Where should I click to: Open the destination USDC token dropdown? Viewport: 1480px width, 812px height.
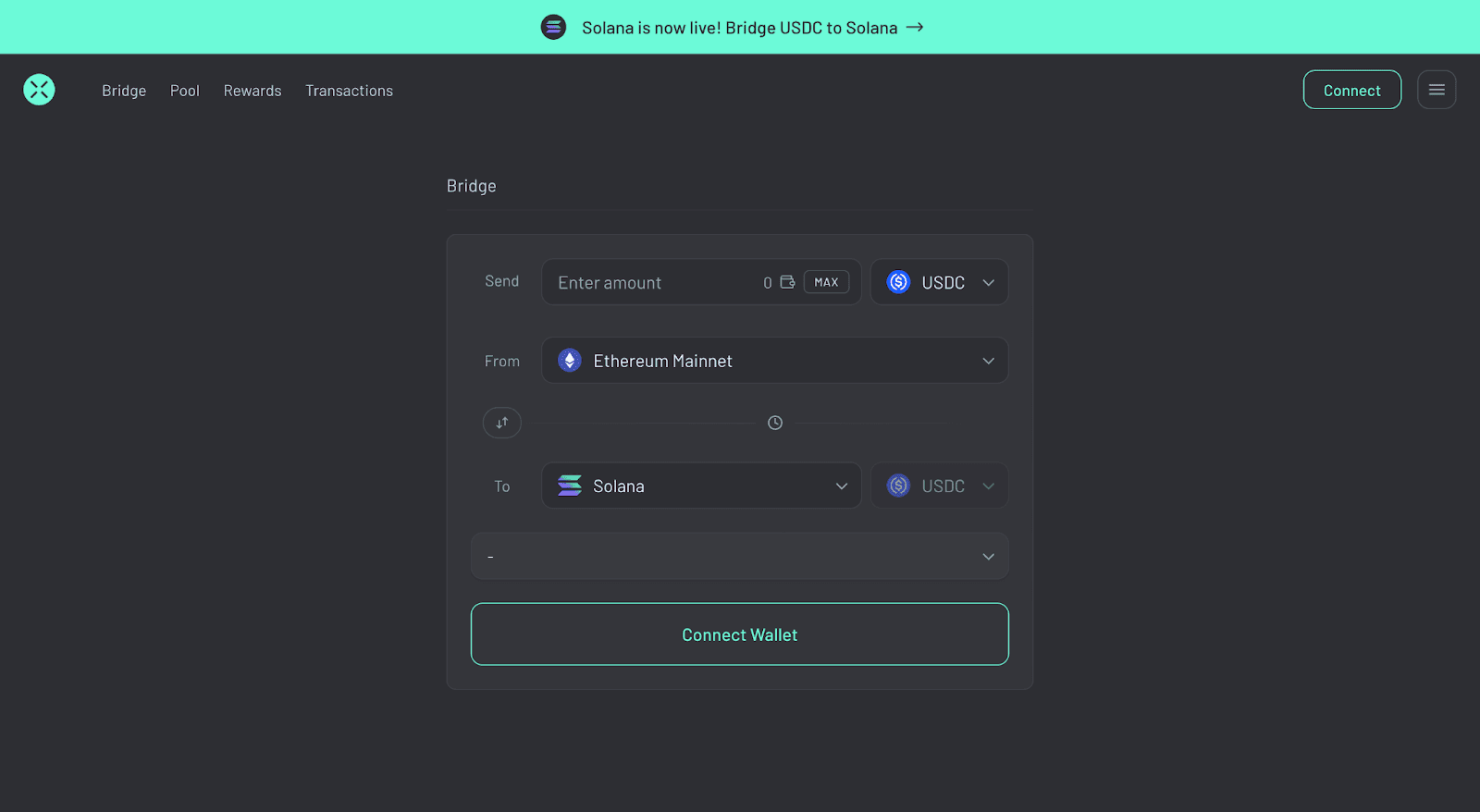[x=940, y=486]
